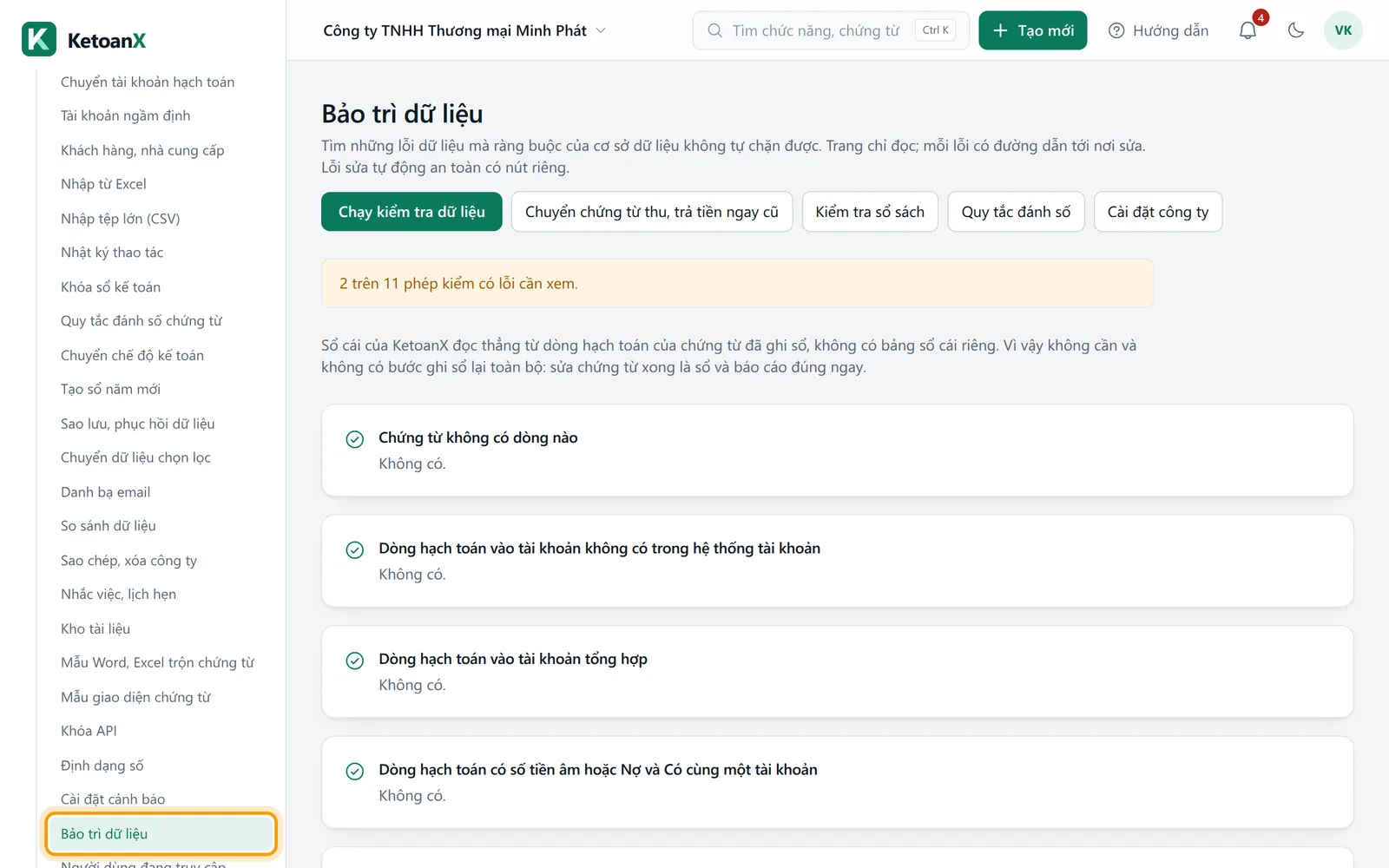Open Cài đặt công ty
Screen dimensions: 1389x868
coord(1158,212)
